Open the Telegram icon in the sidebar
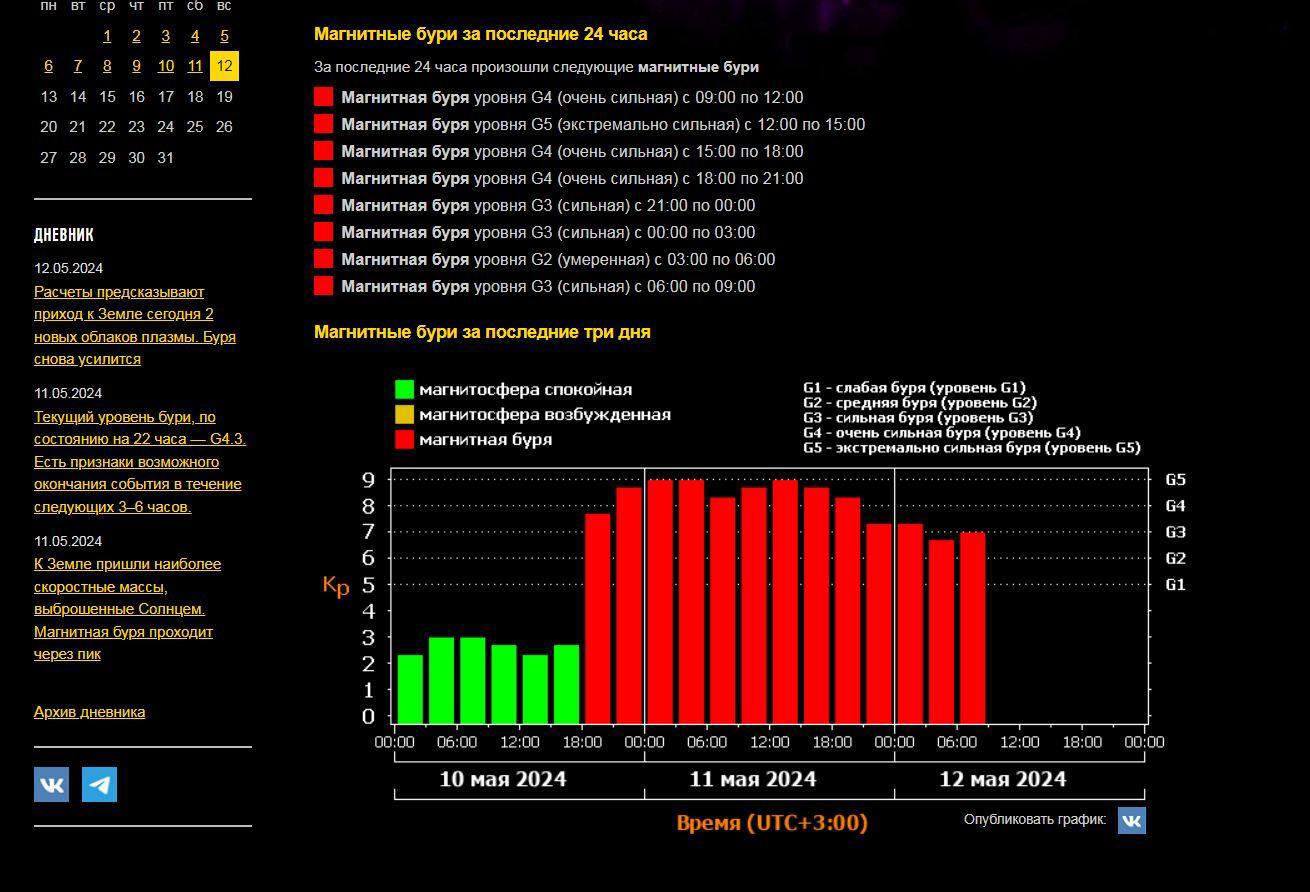Image resolution: width=1310 pixels, height=892 pixels. [99, 785]
